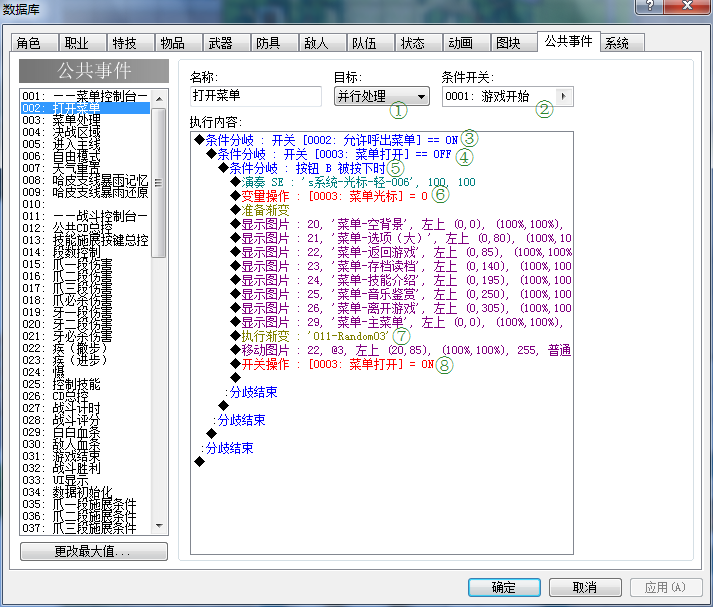The width and height of the screenshot is (713, 607).
Task: Click the 更改最大值 button
Action: pyautogui.click(x=94, y=552)
